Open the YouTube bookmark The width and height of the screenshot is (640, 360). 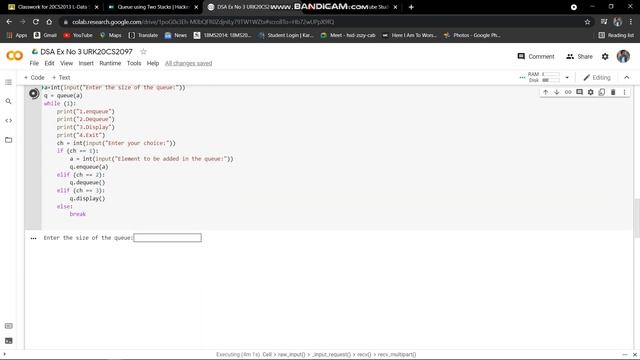point(78,35)
